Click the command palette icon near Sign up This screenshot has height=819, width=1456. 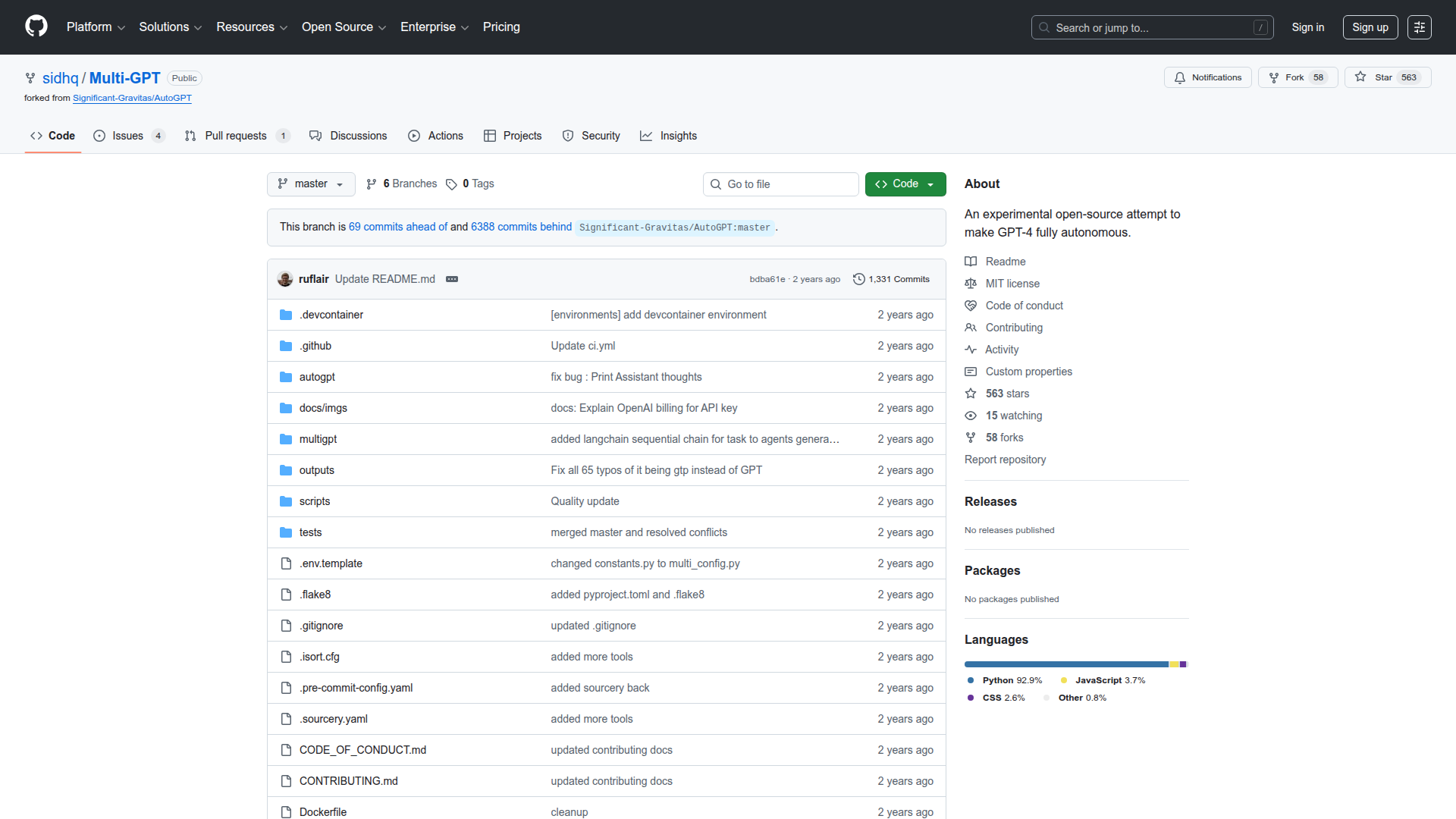tap(1419, 27)
